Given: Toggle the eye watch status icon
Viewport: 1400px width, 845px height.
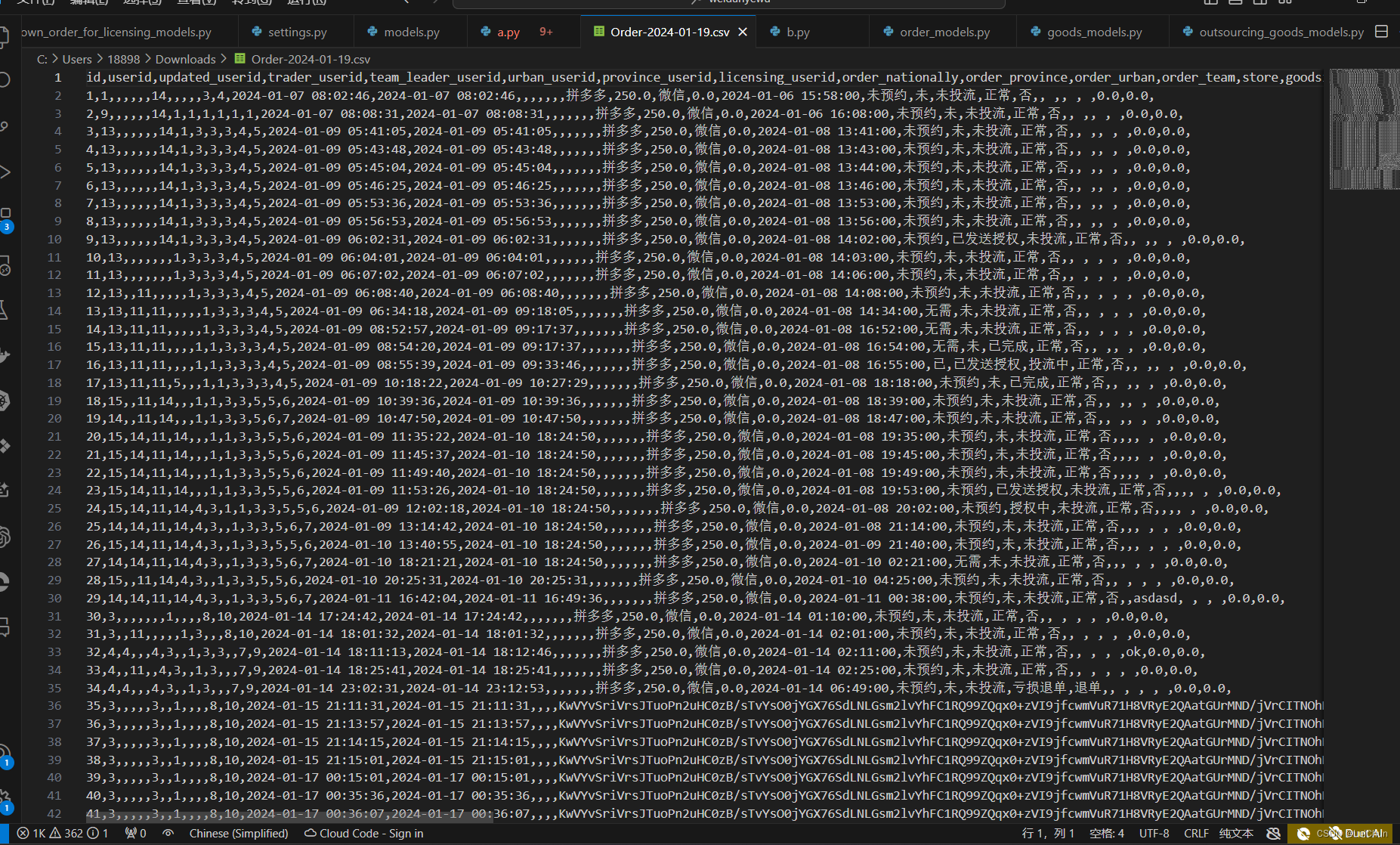Looking at the screenshot, I should (x=168, y=833).
